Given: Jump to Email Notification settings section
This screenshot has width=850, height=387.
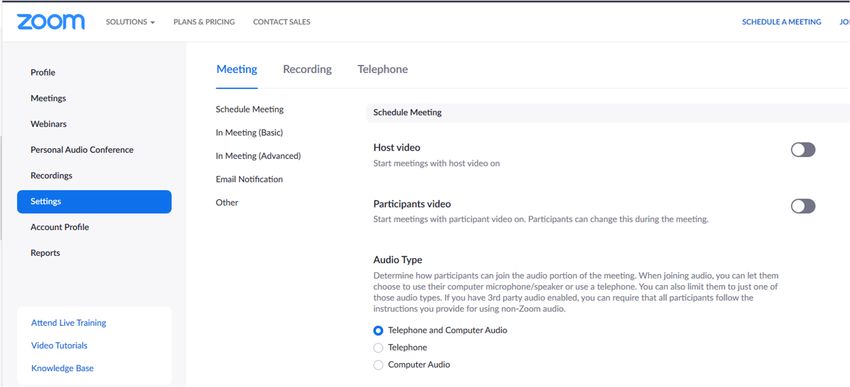Looking at the screenshot, I should [x=249, y=179].
